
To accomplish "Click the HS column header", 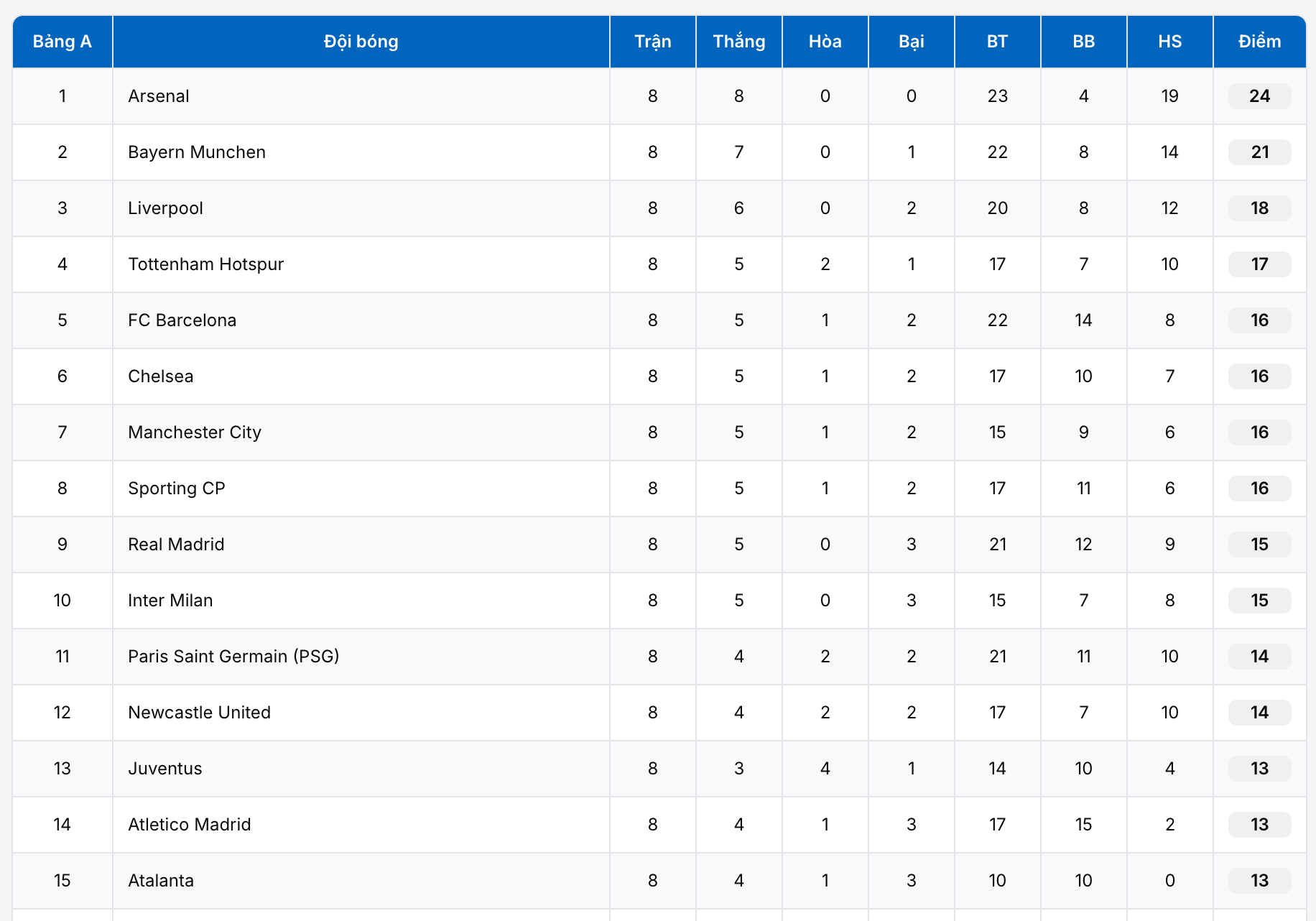I will pos(1169,42).
